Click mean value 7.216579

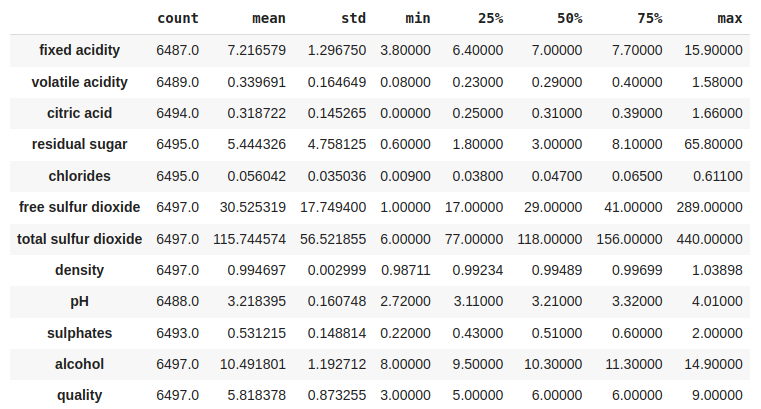257,50
